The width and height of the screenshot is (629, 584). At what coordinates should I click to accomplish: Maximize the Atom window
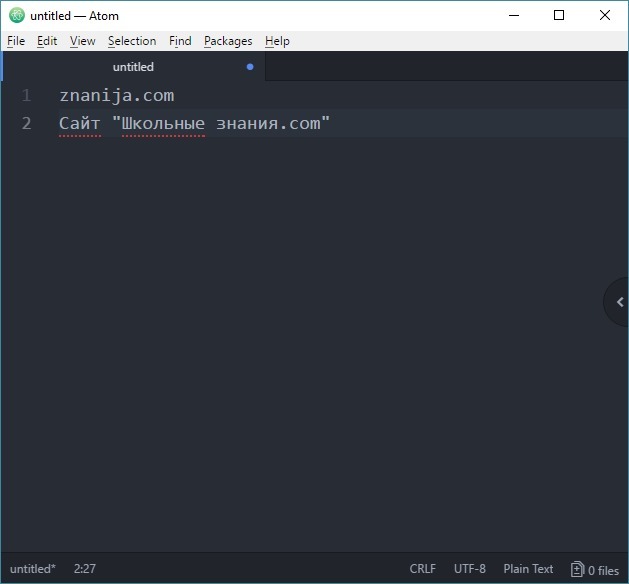[x=559, y=16]
